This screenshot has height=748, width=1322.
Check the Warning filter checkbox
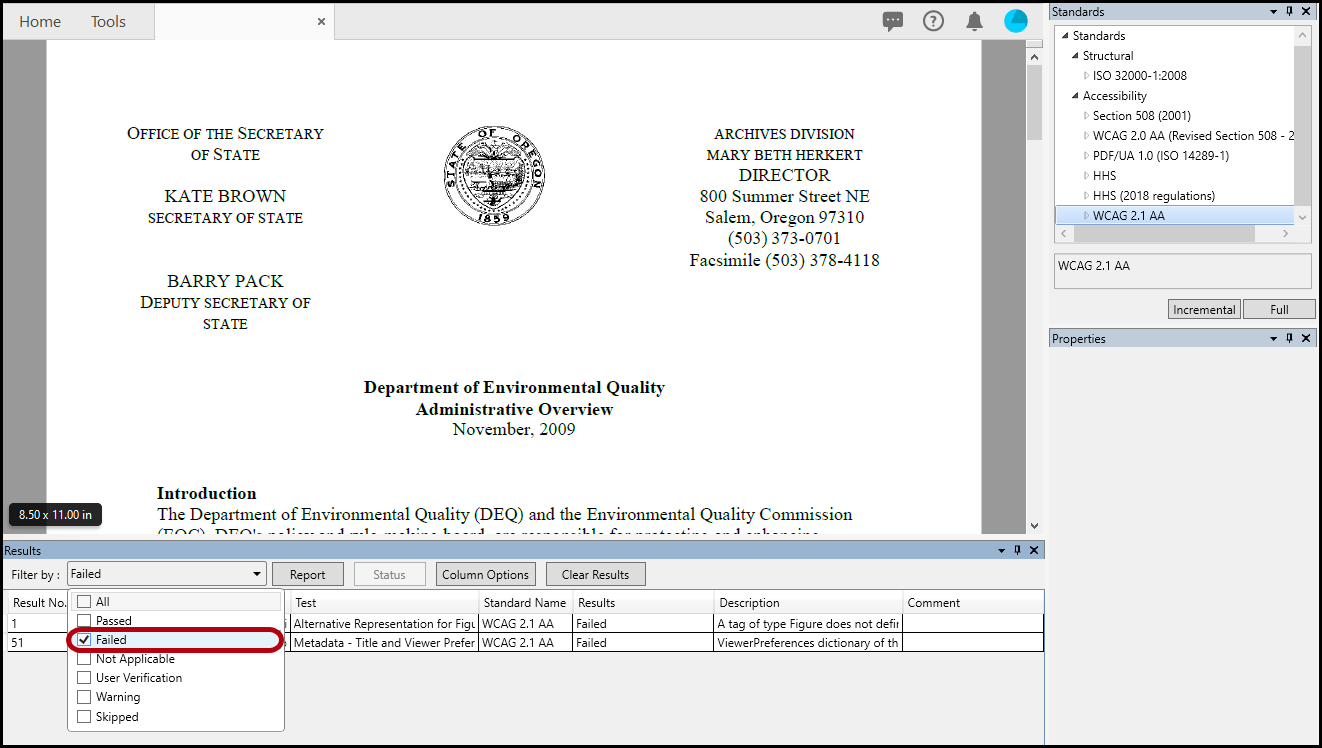point(84,697)
